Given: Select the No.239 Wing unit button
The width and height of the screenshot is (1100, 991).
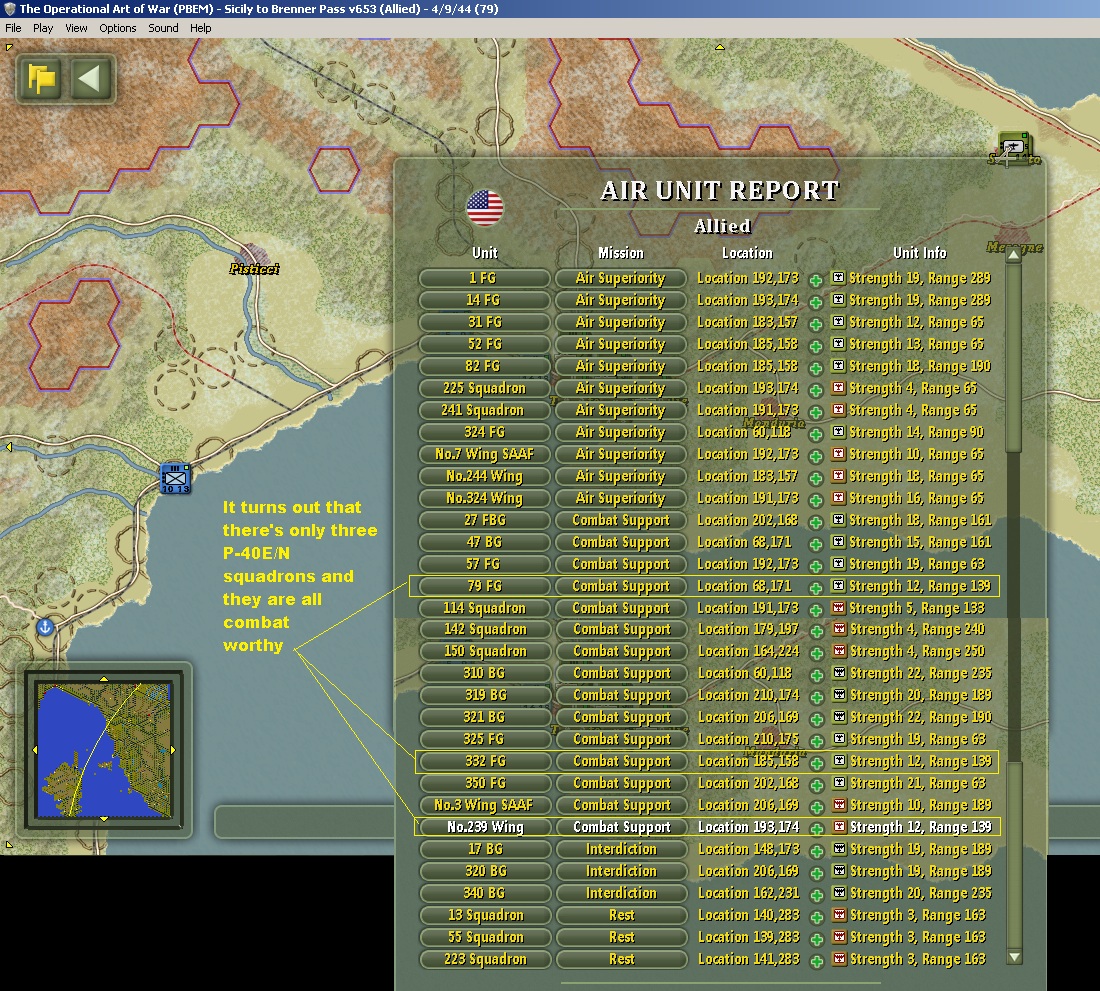Looking at the screenshot, I should pos(485,827).
